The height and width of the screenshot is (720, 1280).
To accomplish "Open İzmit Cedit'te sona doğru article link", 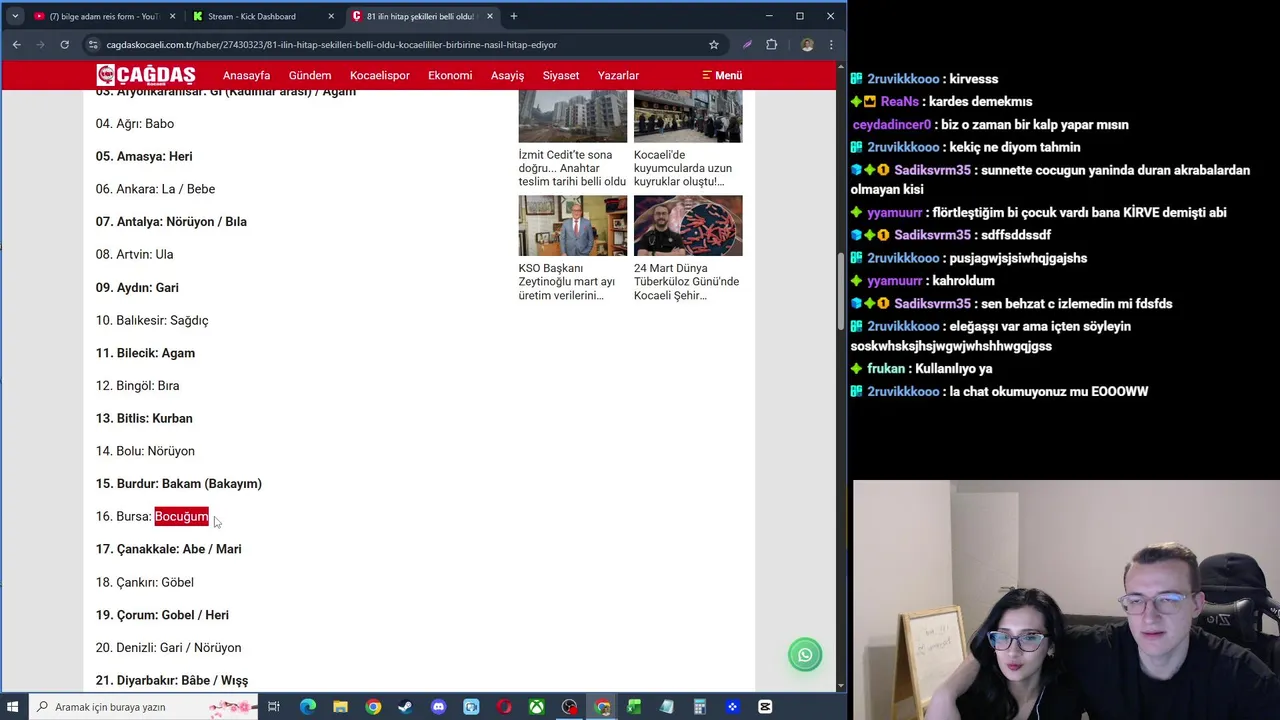I will (x=572, y=168).
